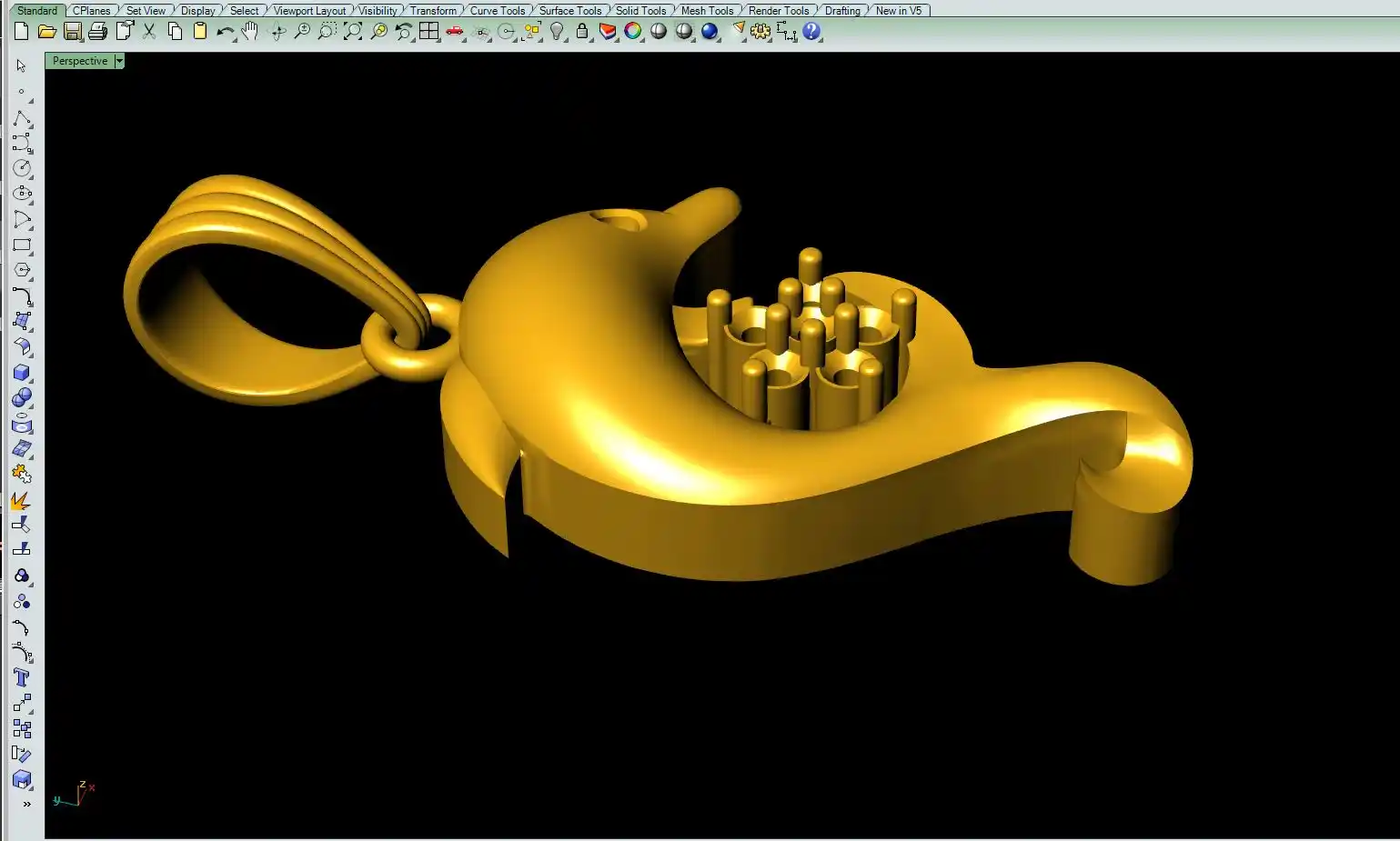Click the Pan hand tool
The width and height of the screenshot is (1400, 841).
tap(250, 32)
